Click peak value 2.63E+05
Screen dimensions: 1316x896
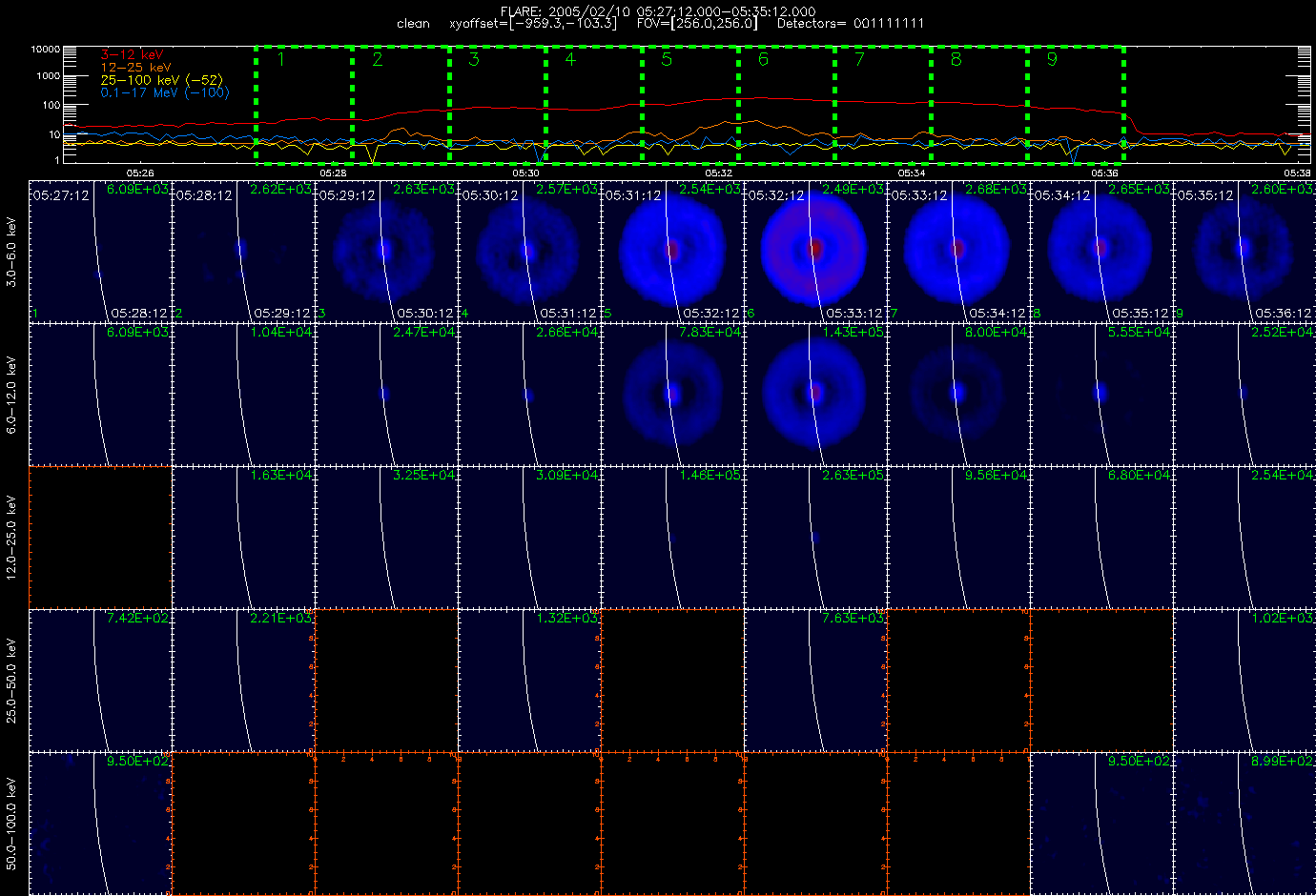853,476
